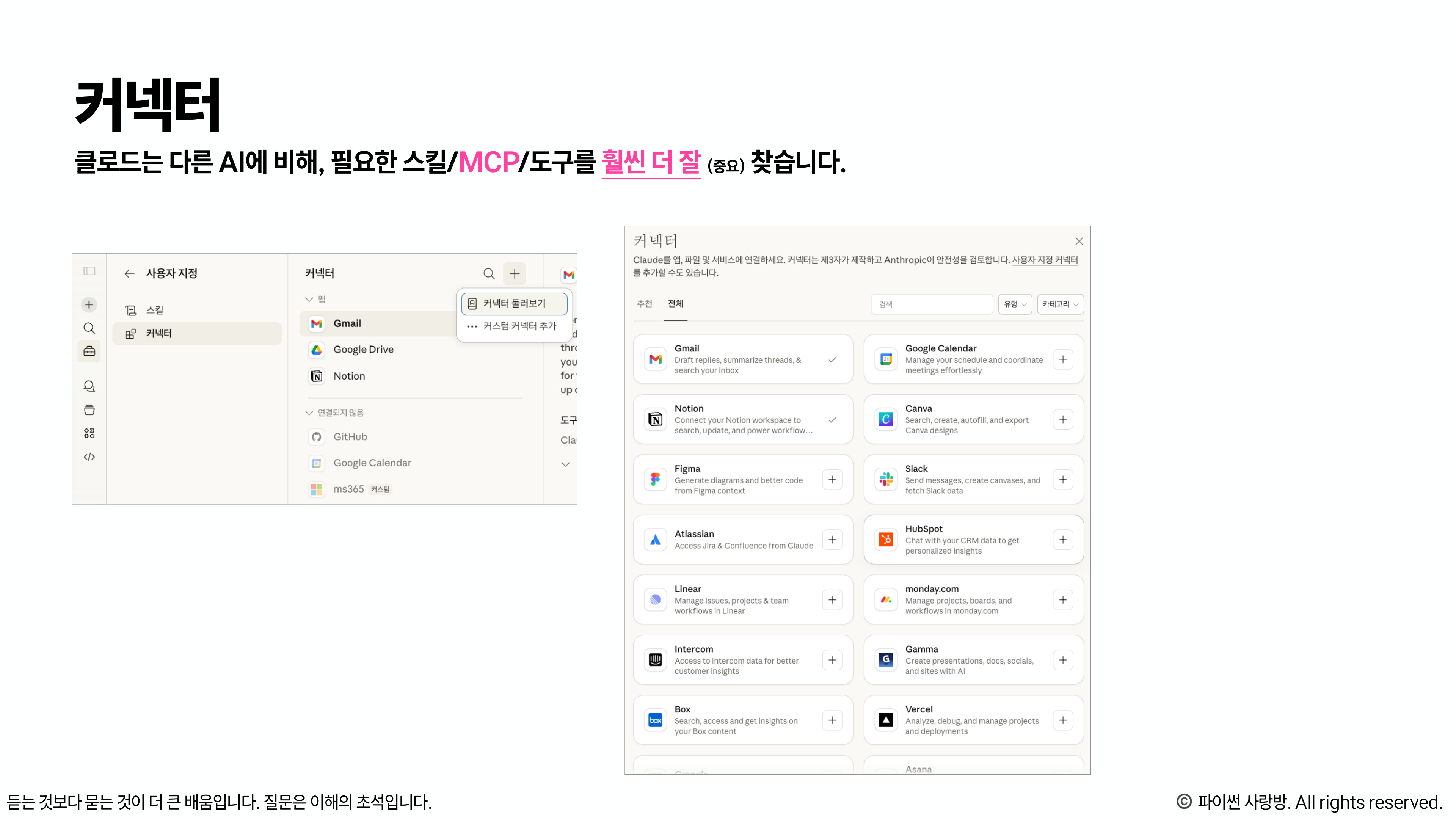Viewport: 1456px width, 819px height.
Task: Click the Figma icon in the connector dialog
Action: click(x=655, y=479)
